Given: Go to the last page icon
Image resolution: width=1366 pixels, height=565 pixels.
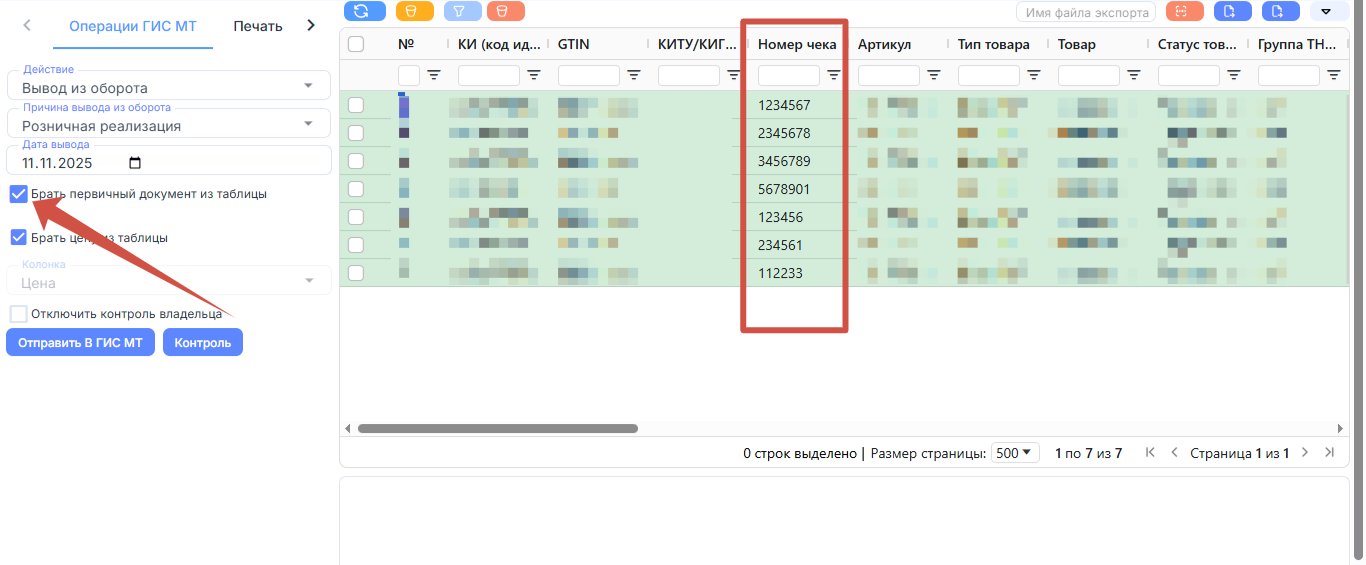Looking at the screenshot, I should coord(1329,453).
